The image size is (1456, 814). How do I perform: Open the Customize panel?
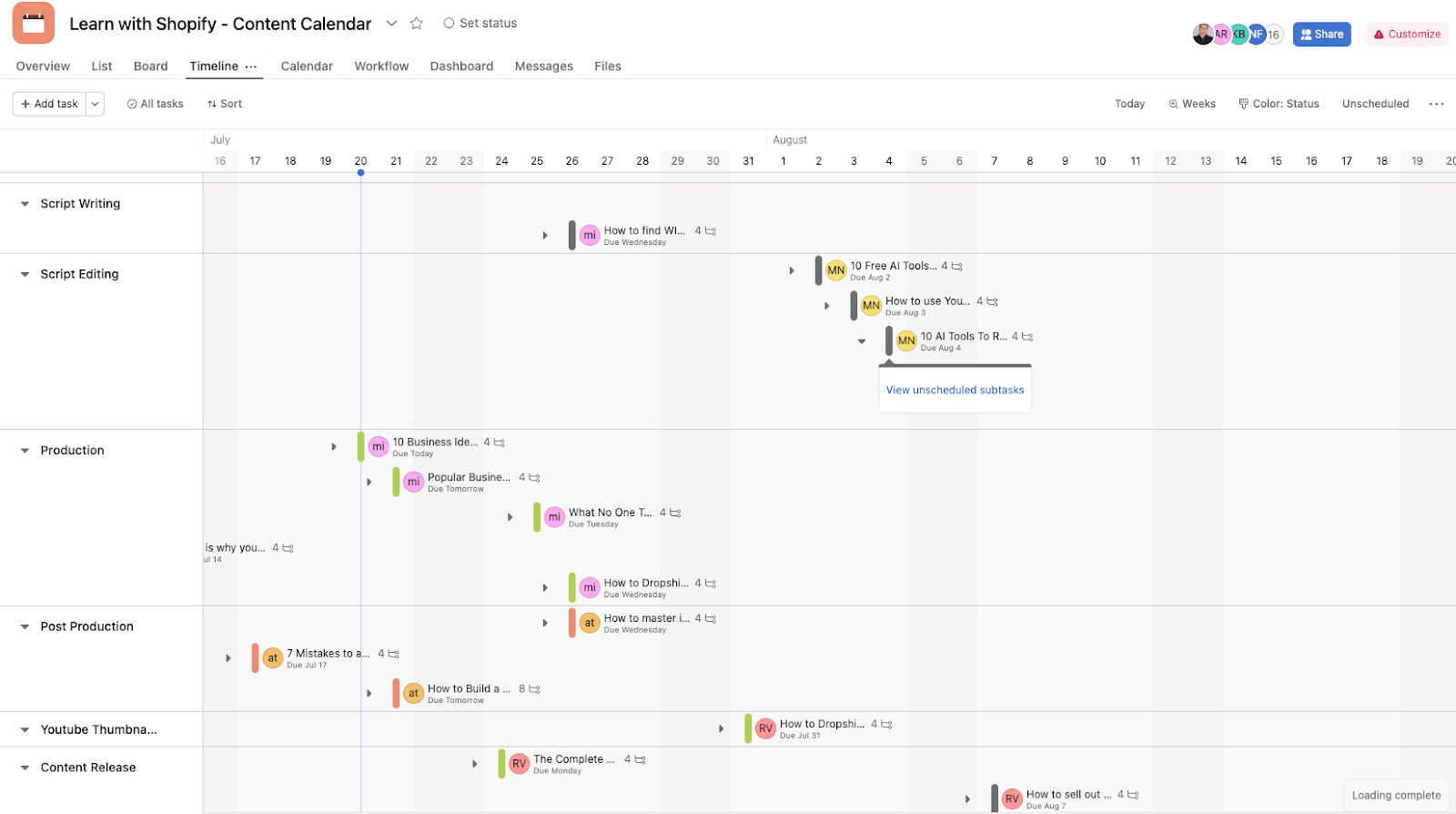pyautogui.click(x=1407, y=35)
